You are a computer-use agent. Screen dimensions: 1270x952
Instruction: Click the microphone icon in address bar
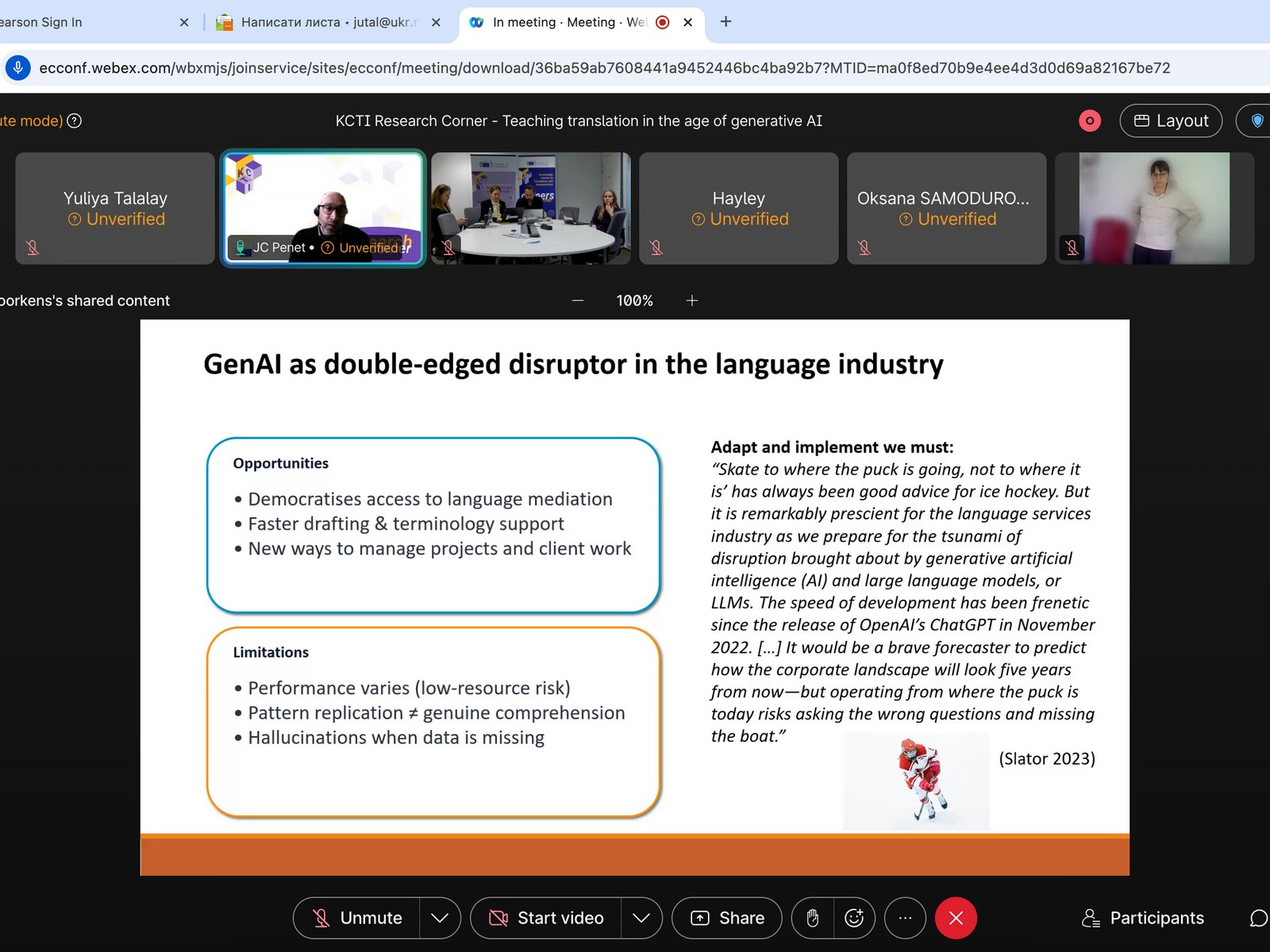click(18, 68)
